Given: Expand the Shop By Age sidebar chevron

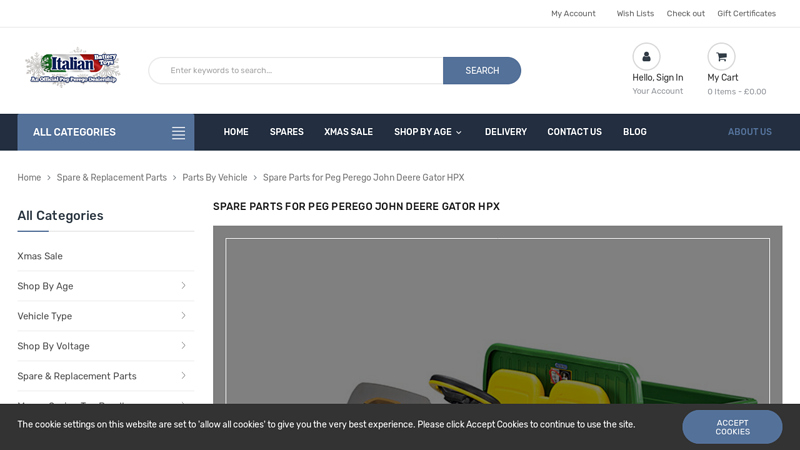Looking at the screenshot, I should (183, 286).
